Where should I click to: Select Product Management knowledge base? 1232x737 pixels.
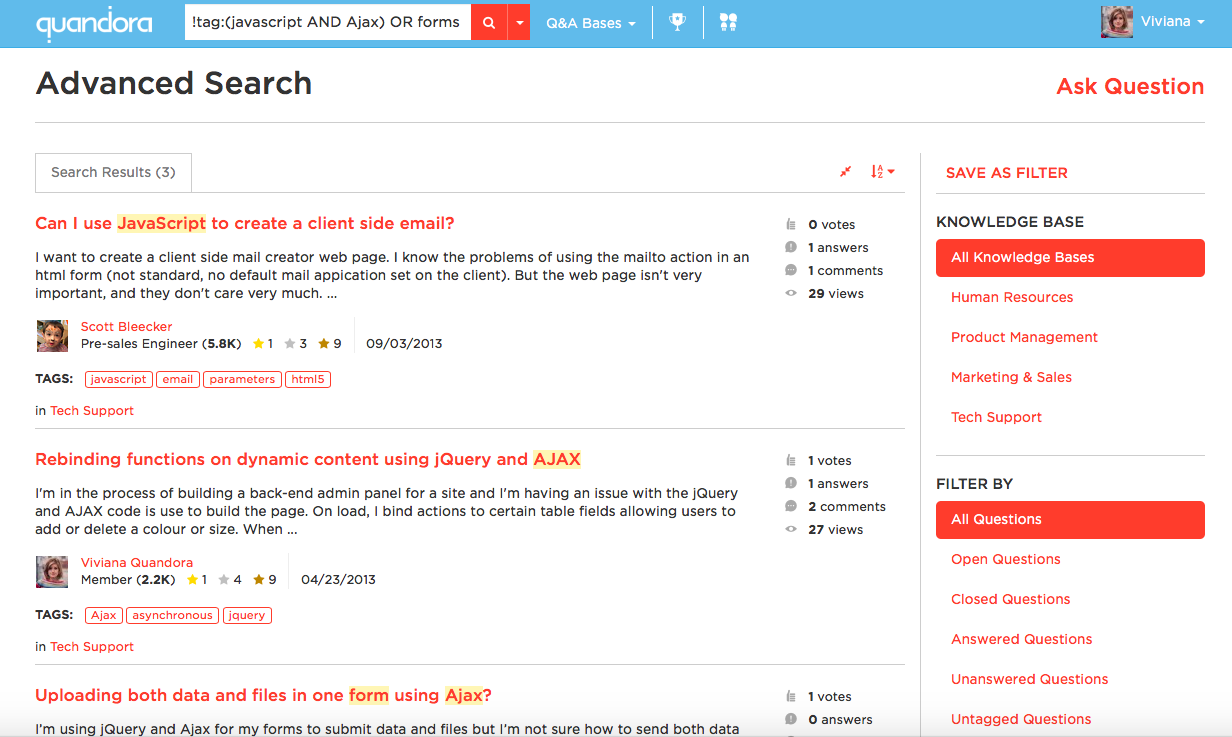[x=1024, y=337]
